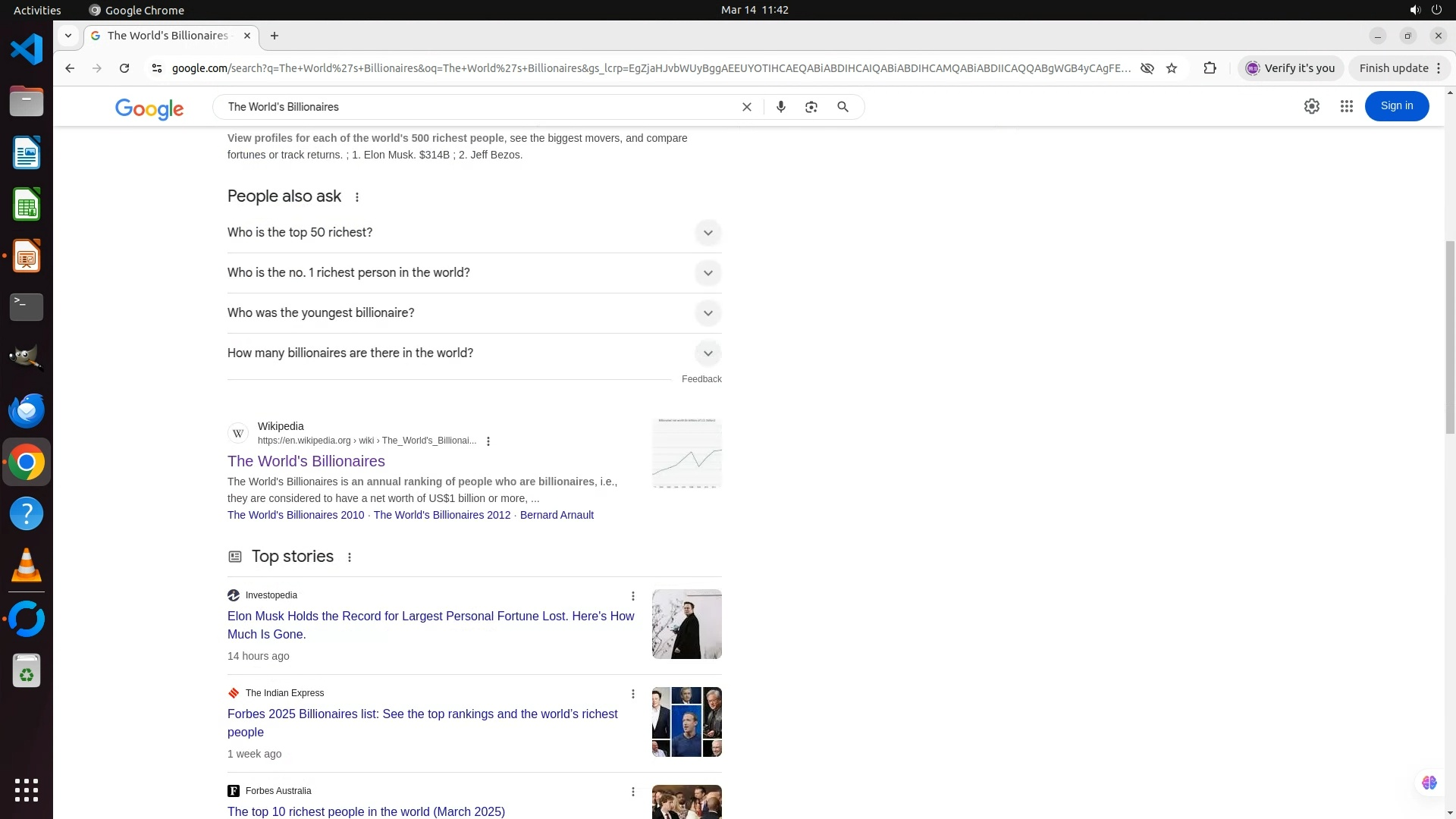
Task: Click the page vertical scrollbar
Action: click(1450, 337)
